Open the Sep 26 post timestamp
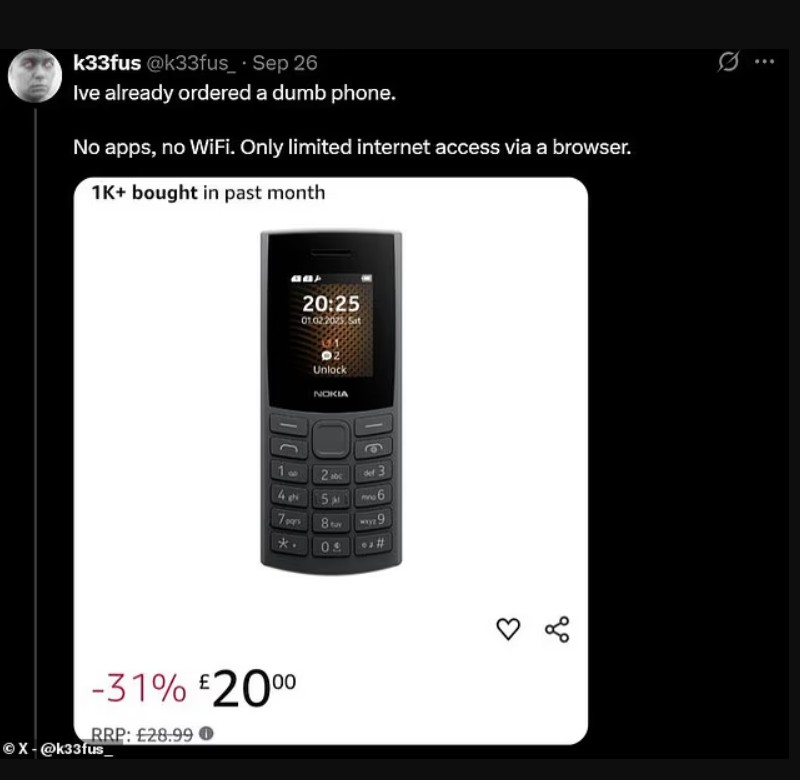This screenshot has width=800, height=780. click(x=285, y=63)
